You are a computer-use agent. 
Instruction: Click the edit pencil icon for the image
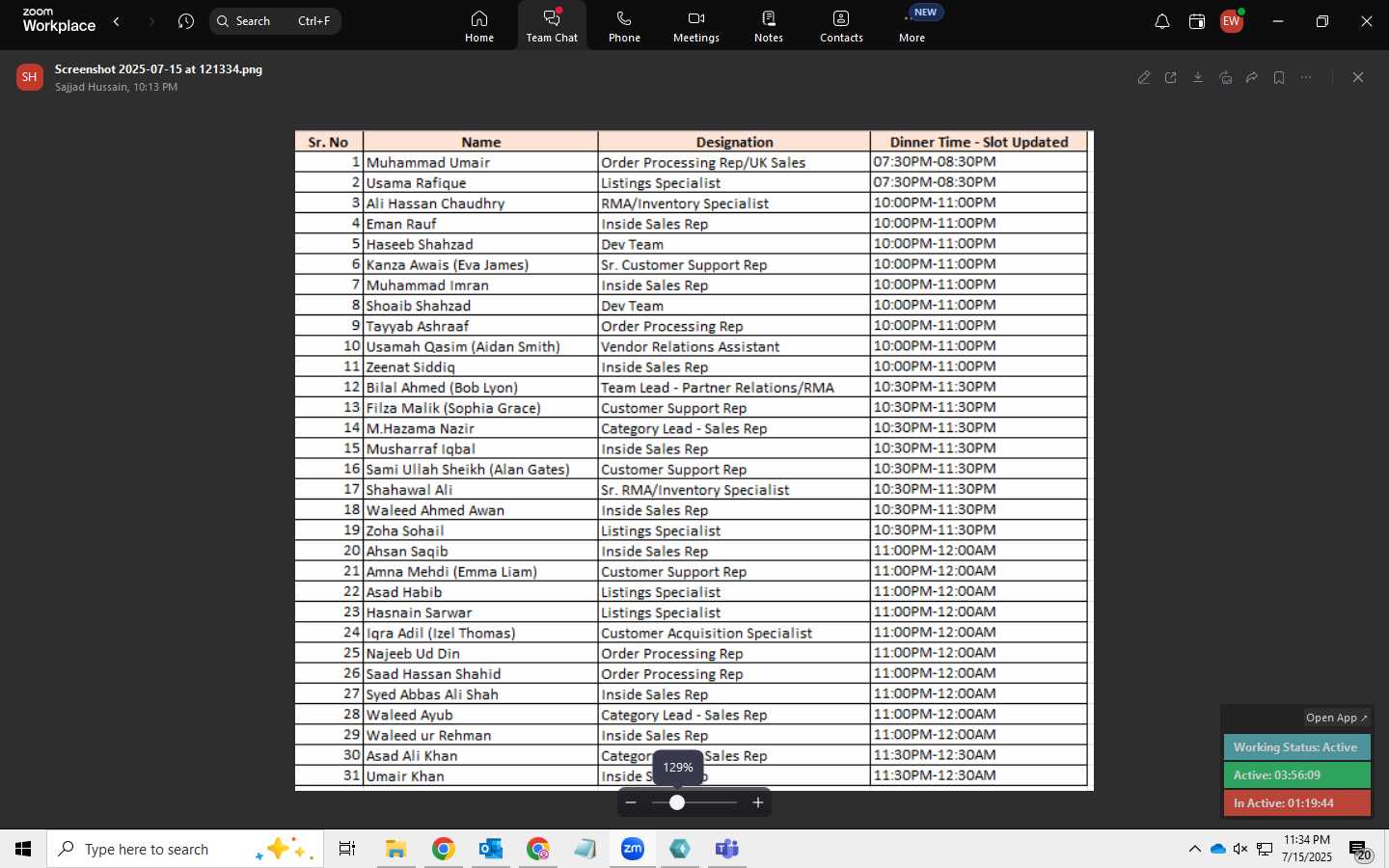point(1144,78)
